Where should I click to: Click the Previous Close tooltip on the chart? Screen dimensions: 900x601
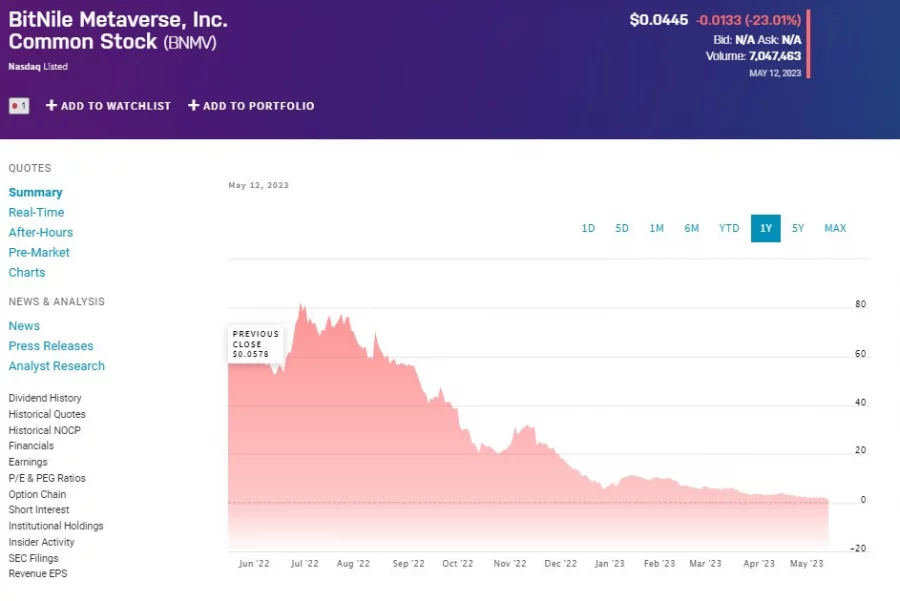(x=255, y=342)
